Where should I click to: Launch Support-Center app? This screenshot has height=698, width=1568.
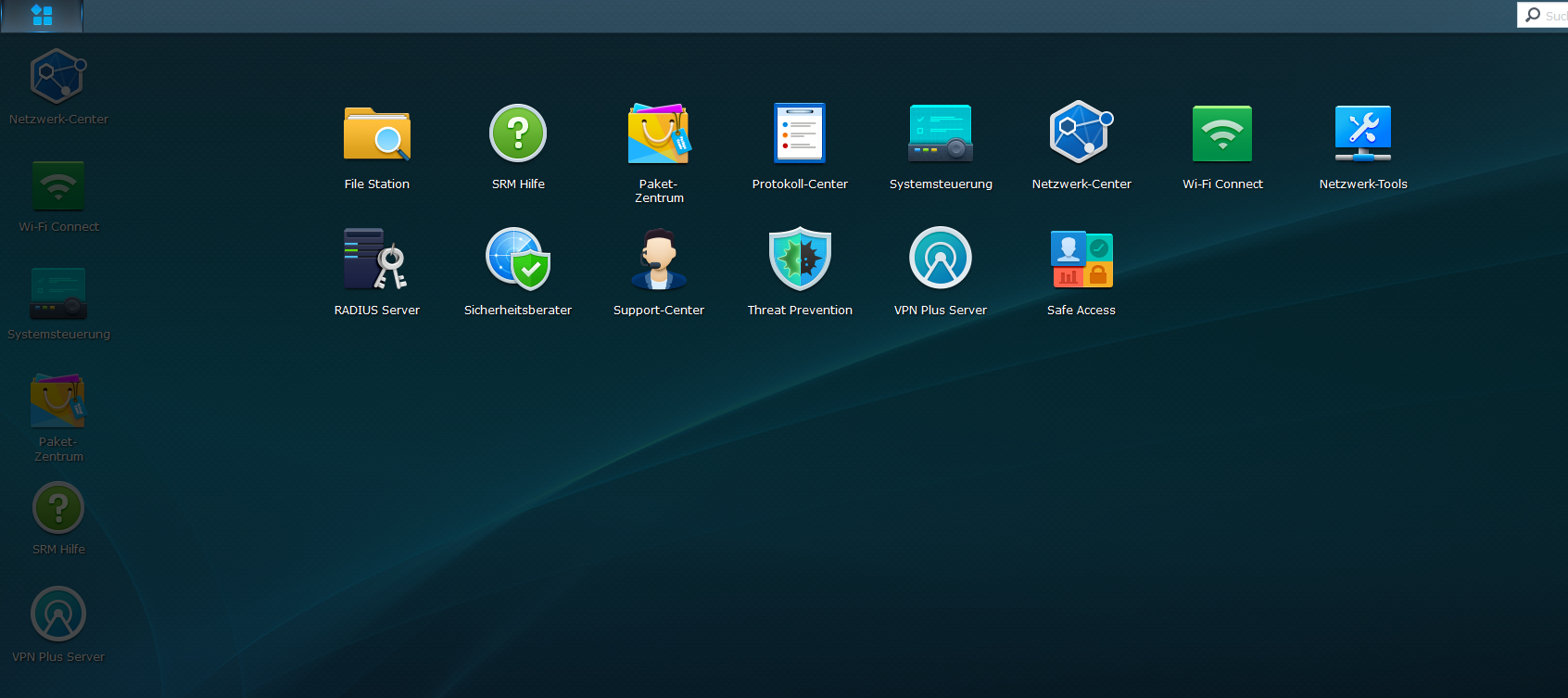(x=658, y=260)
